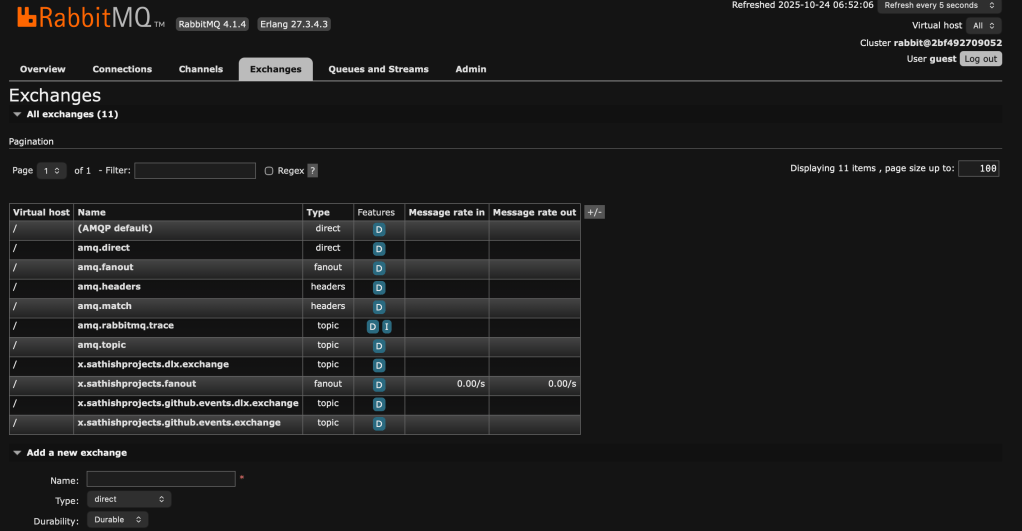Switch to the Queues and Streams tab
1022x531 pixels.
click(x=378, y=69)
